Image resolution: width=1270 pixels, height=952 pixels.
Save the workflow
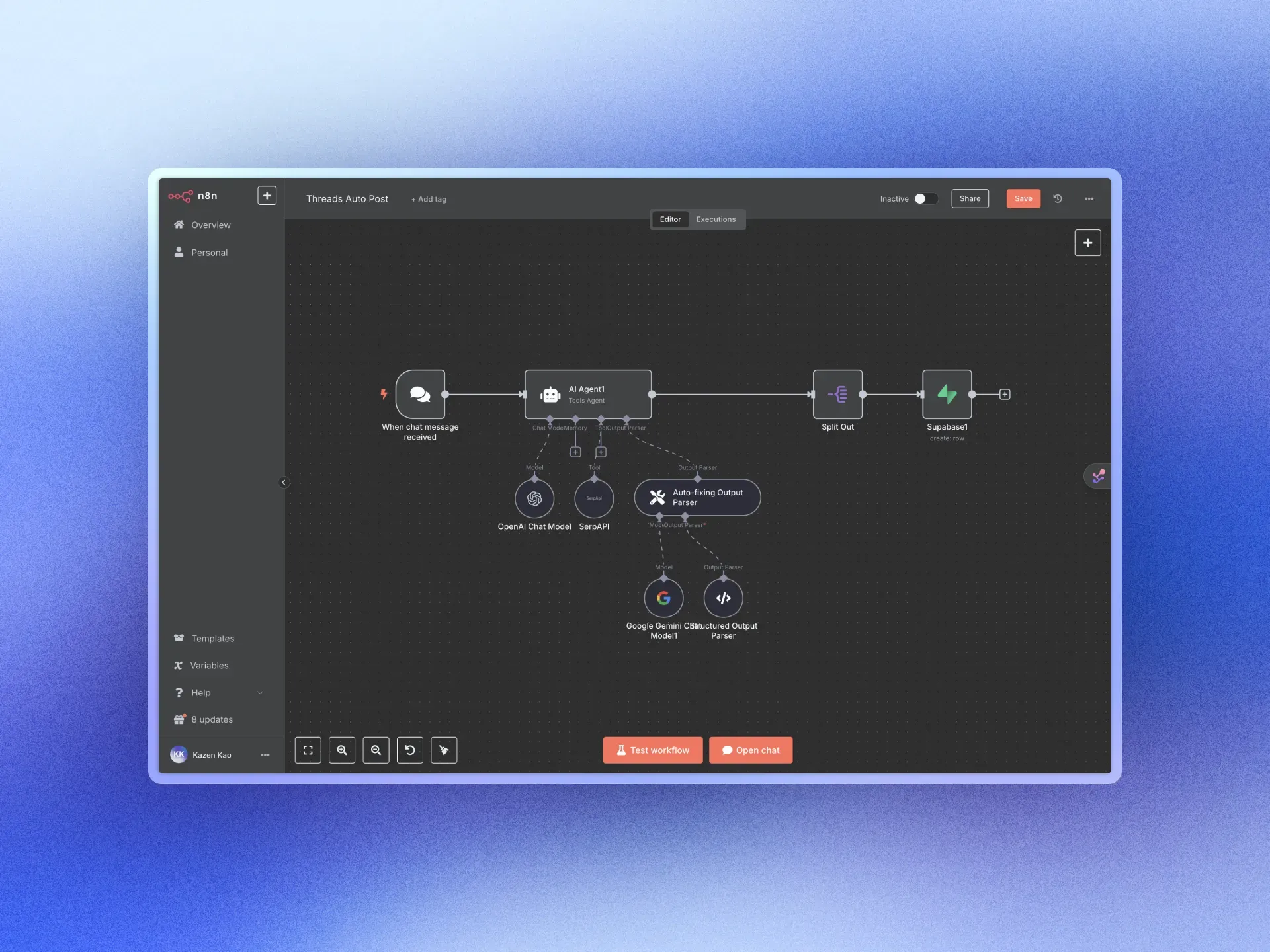point(1023,199)
